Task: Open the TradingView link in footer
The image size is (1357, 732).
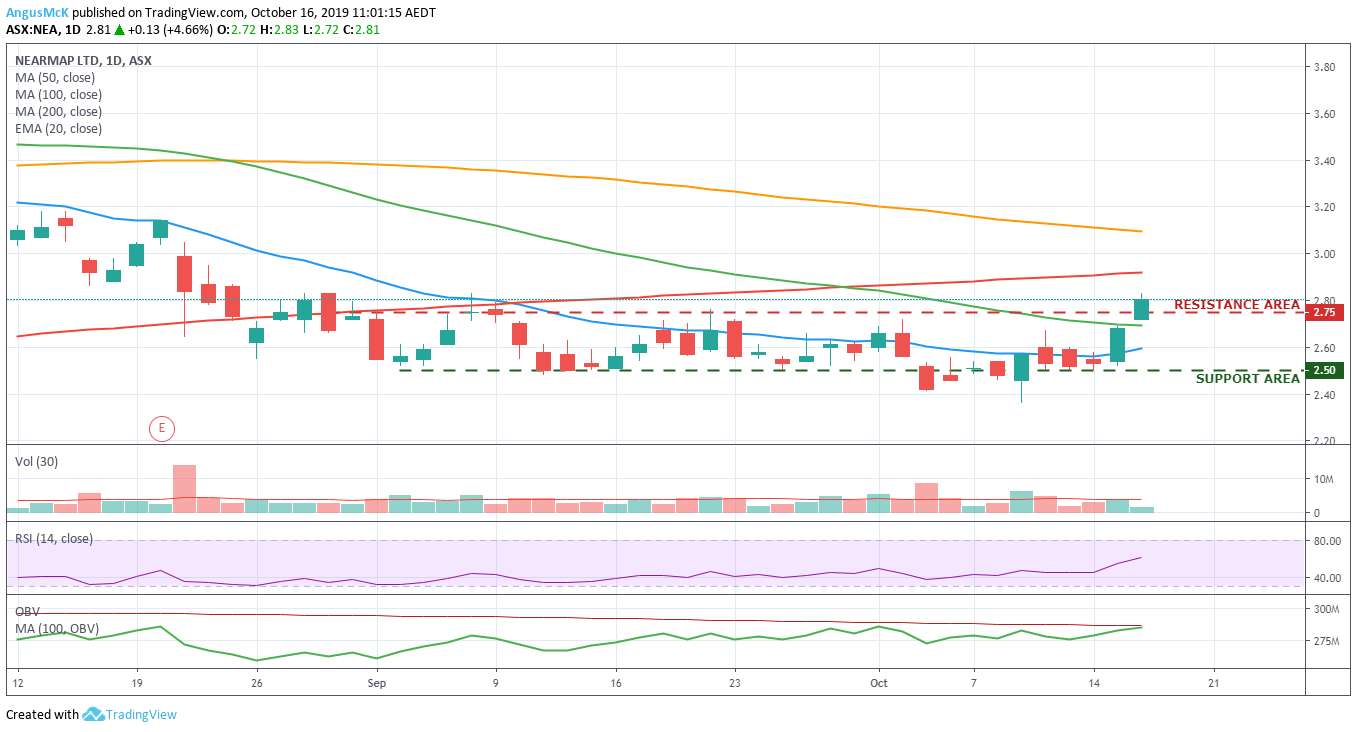Action: [x=142, y=715]
